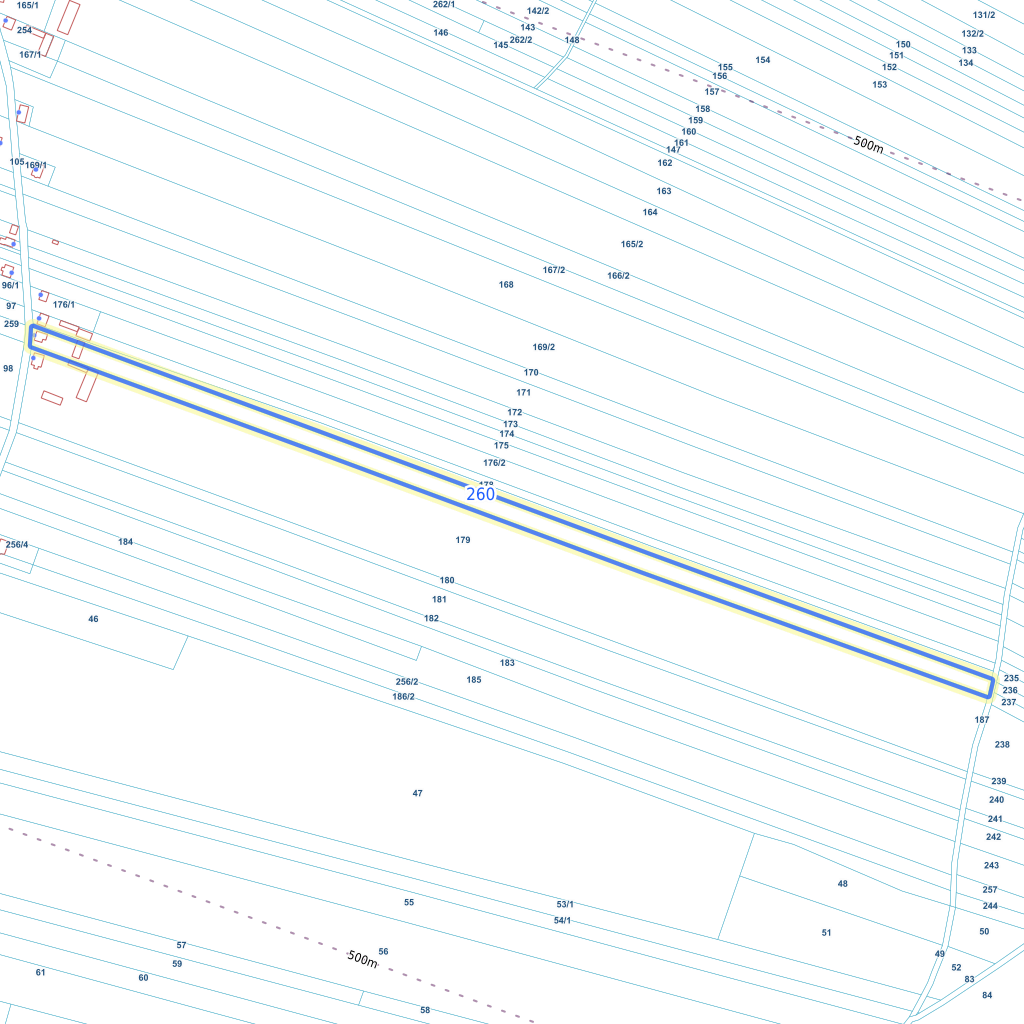Click parcel label 169/2
The height and width of the screenshot is (1024, 1024).
pos(544,347)
